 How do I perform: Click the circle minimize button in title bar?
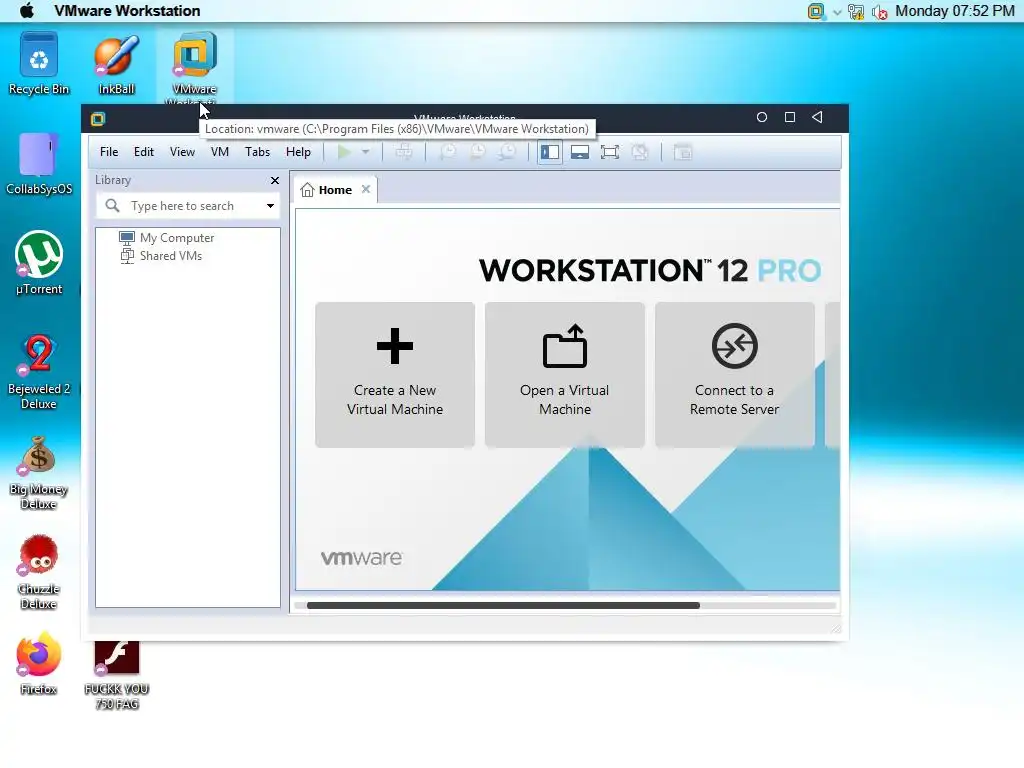coord(761,118)
